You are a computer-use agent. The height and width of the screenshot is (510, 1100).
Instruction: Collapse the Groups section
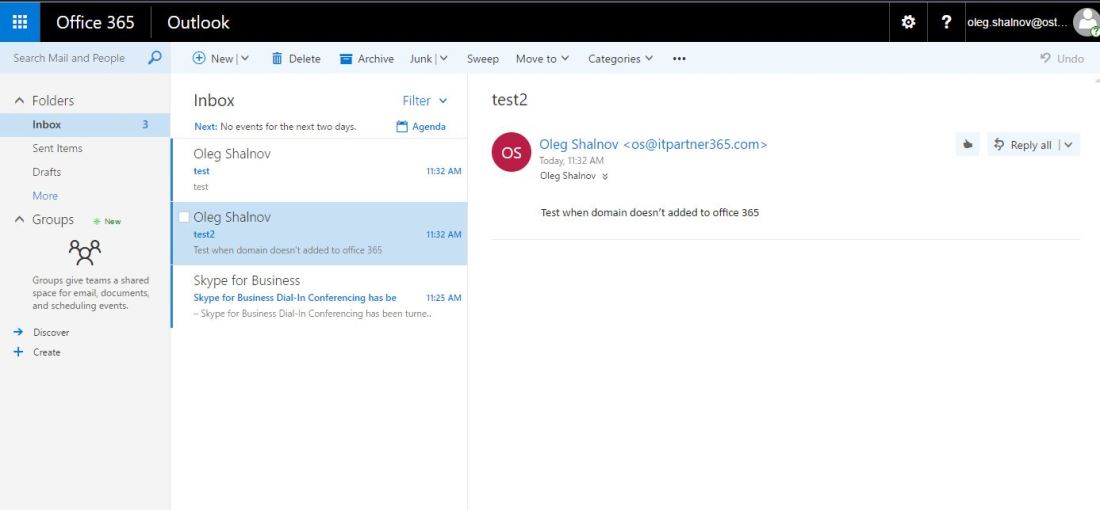pos(19,220)
